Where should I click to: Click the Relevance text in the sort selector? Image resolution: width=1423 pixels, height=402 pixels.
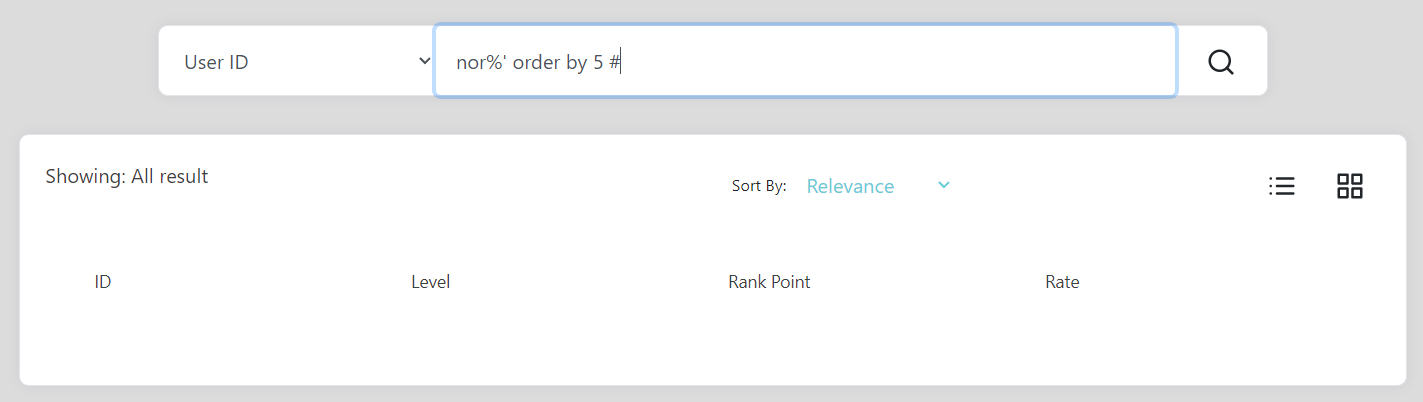[x=850, y=186]
